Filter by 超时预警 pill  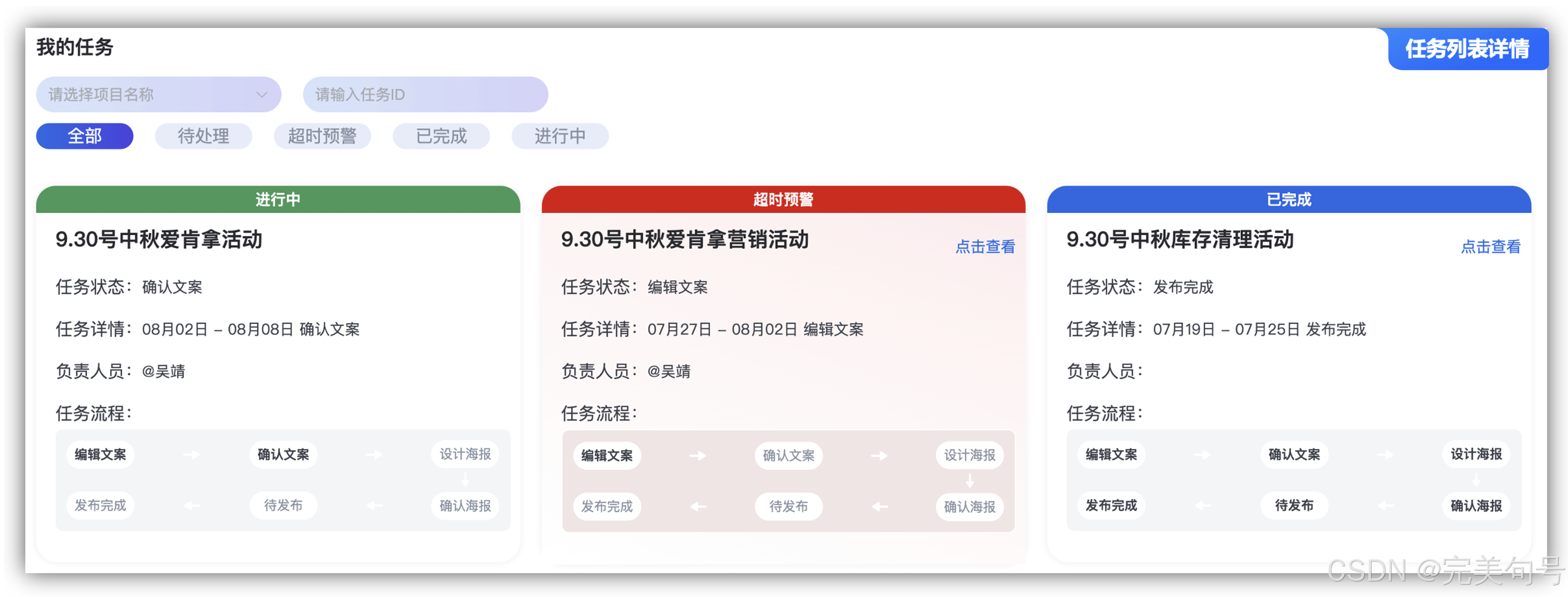[x=322, y=136]
